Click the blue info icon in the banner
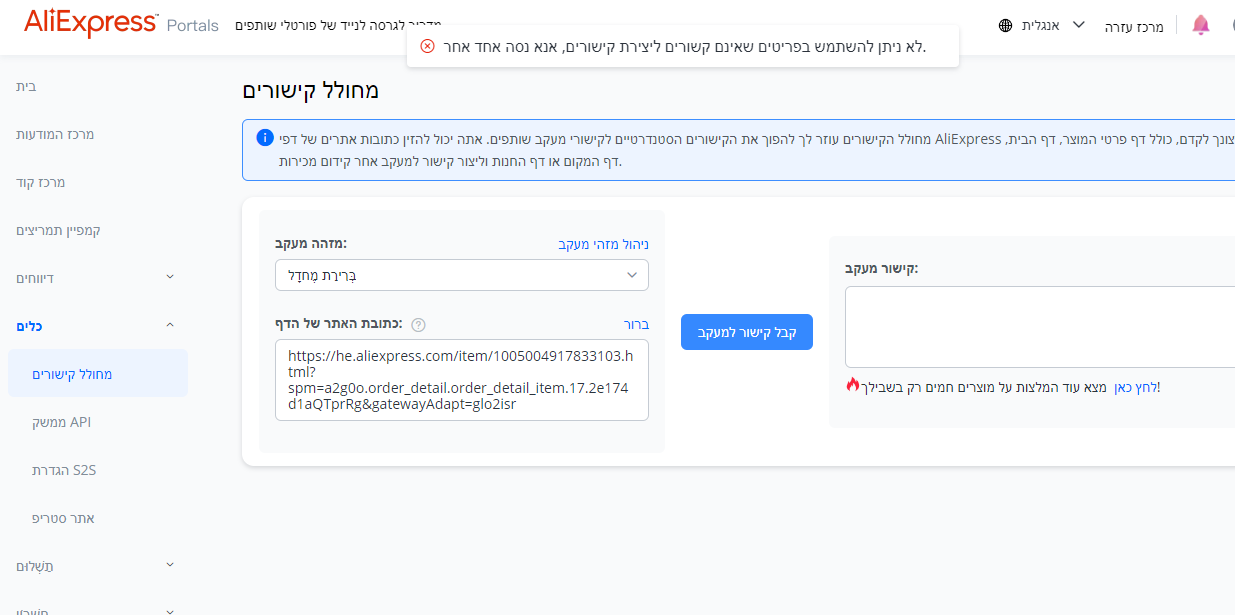The height and width of the screenshot is (615, 1235). [265, 137]
